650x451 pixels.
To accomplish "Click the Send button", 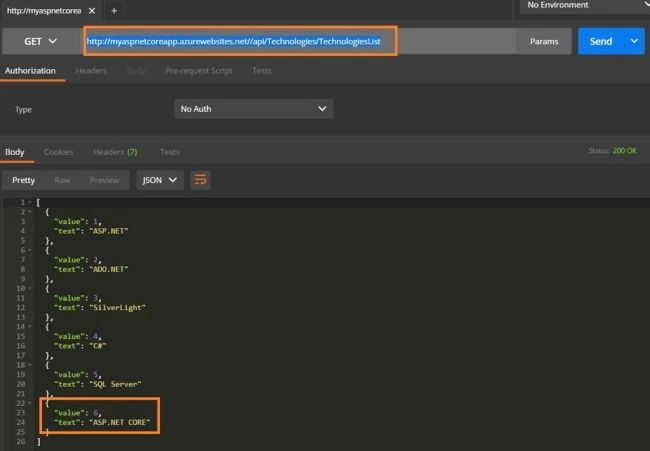I will click(601, 41).
